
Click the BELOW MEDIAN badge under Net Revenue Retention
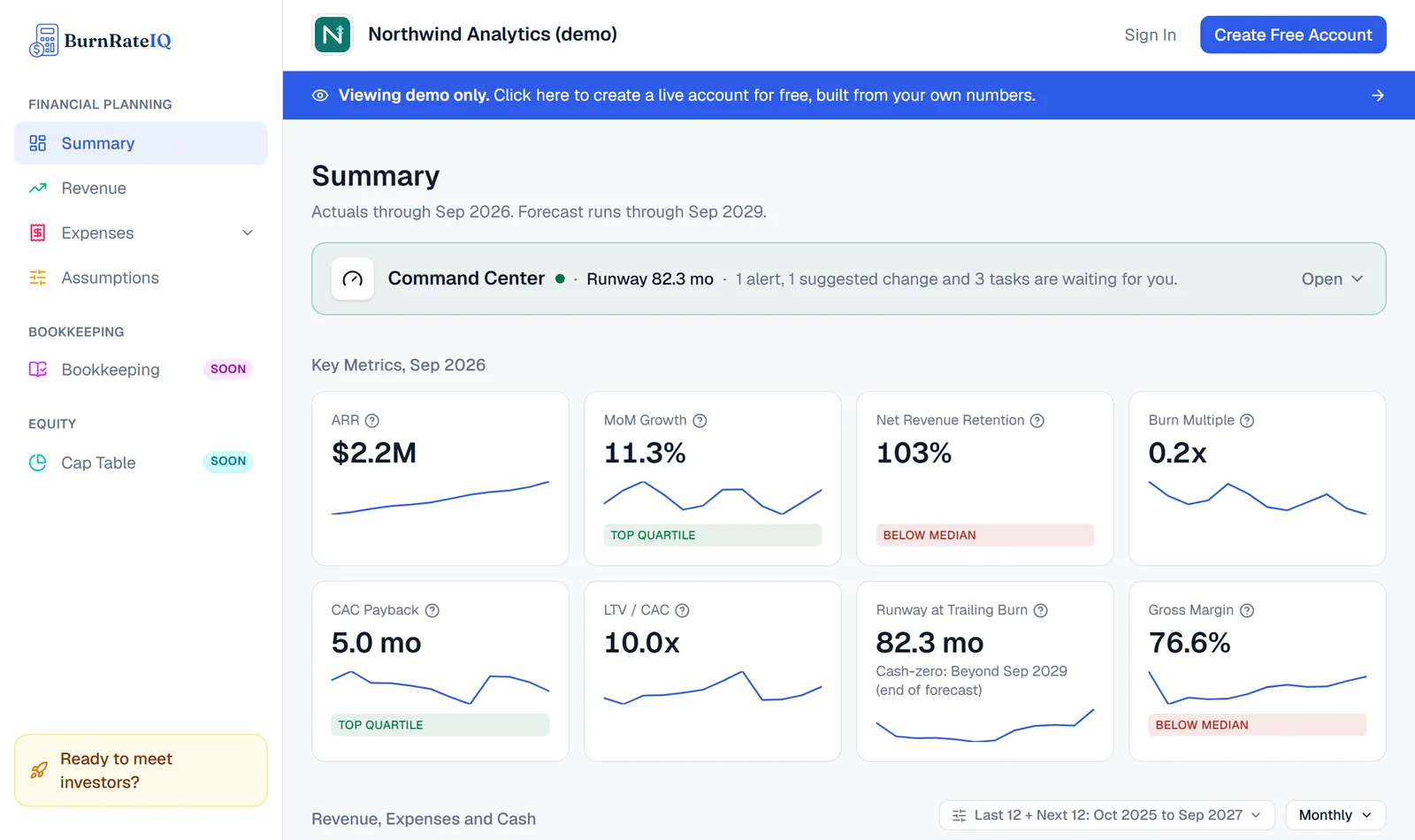coord(984,535)
